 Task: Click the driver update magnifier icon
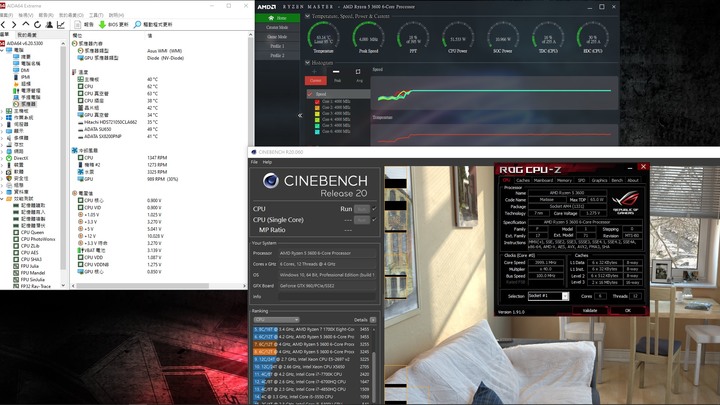pyautogui.click(x=137, y=25)
